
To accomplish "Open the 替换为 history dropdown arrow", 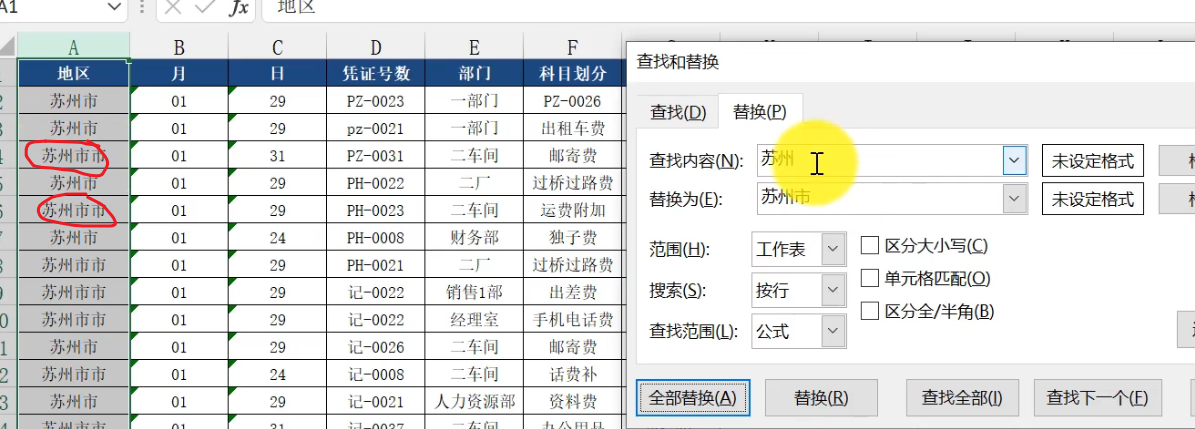I will point(1014,199).
